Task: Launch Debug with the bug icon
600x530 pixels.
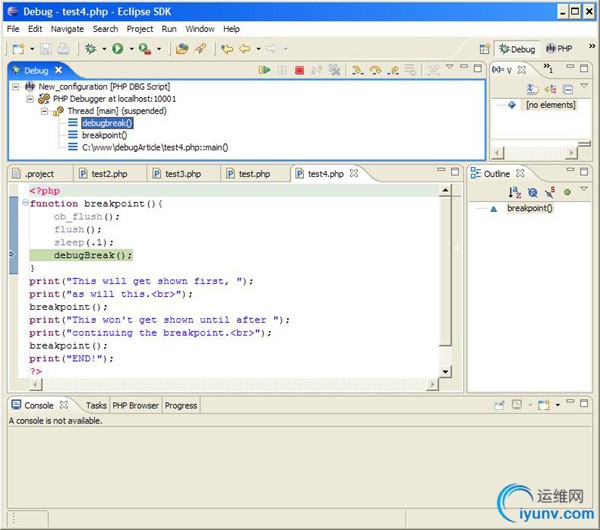Action: (91, 49)
